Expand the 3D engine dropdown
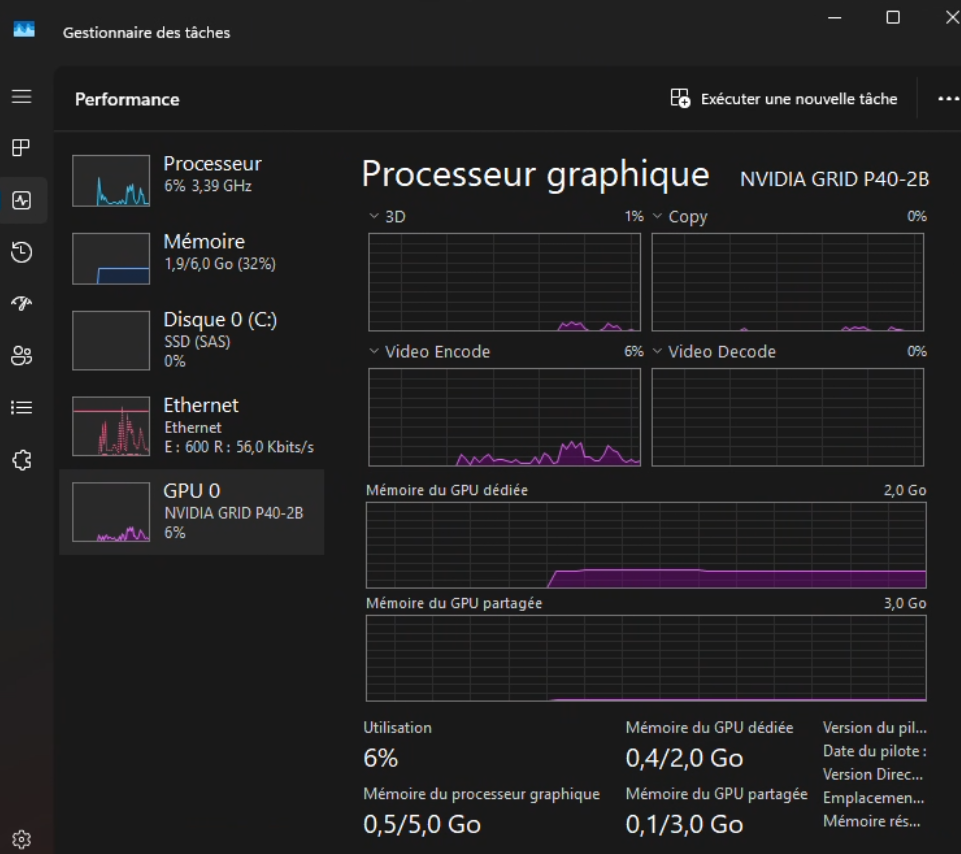Image resolution: width=961 pixels, height=854 pixels. (374, 216)
